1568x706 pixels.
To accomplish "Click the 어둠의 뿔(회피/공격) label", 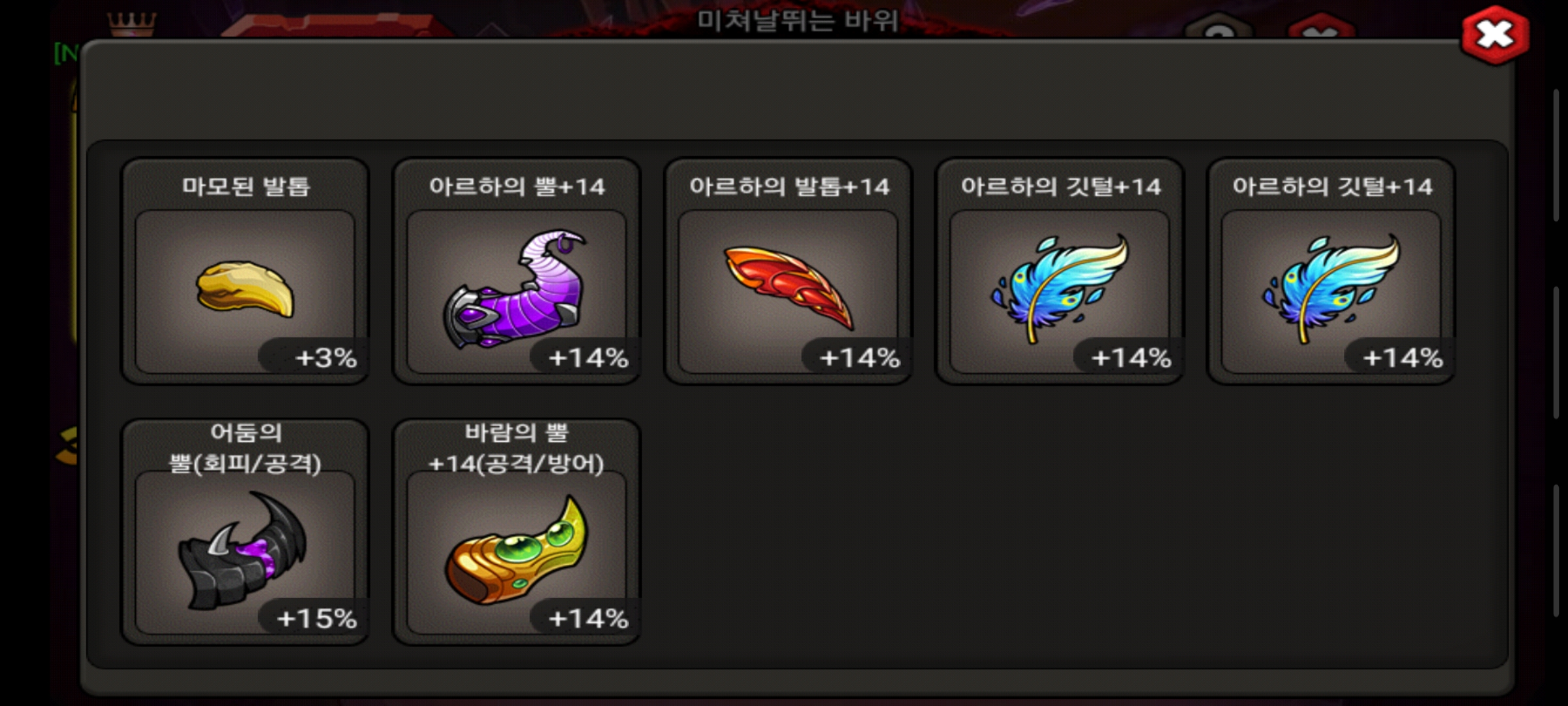I will coord(246,448).
